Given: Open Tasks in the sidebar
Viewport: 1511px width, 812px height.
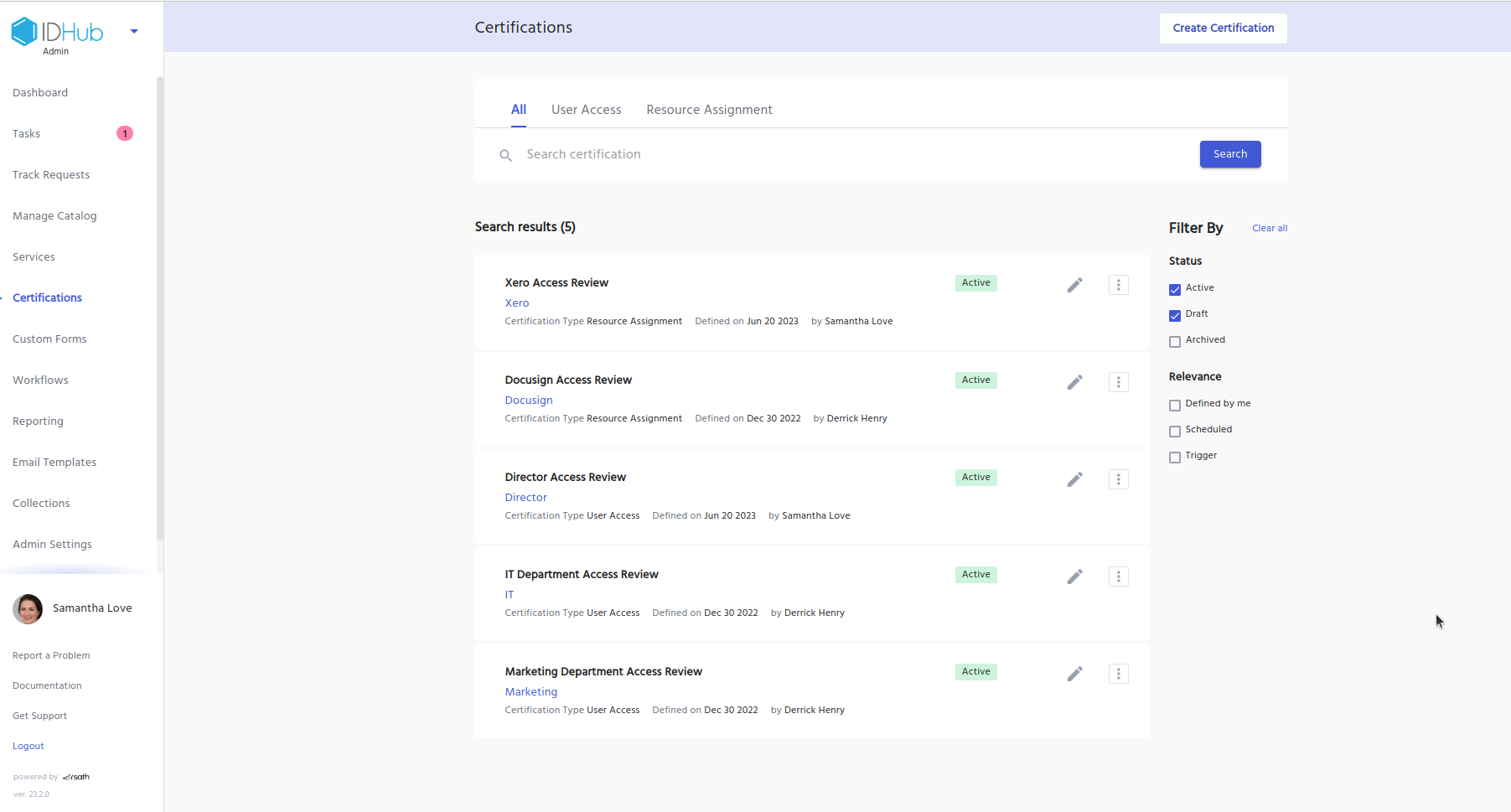Looking at the screenshot, I should point(26,134).
